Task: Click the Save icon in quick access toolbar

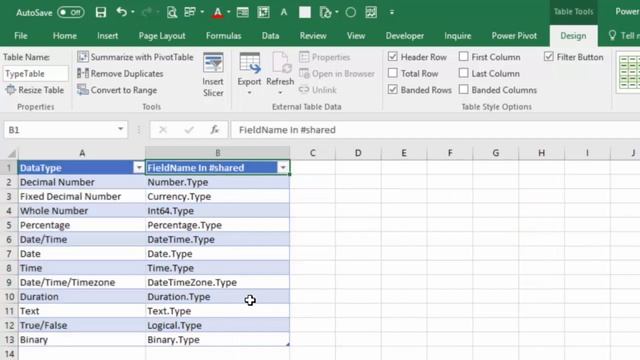Action: coord(100,12)
